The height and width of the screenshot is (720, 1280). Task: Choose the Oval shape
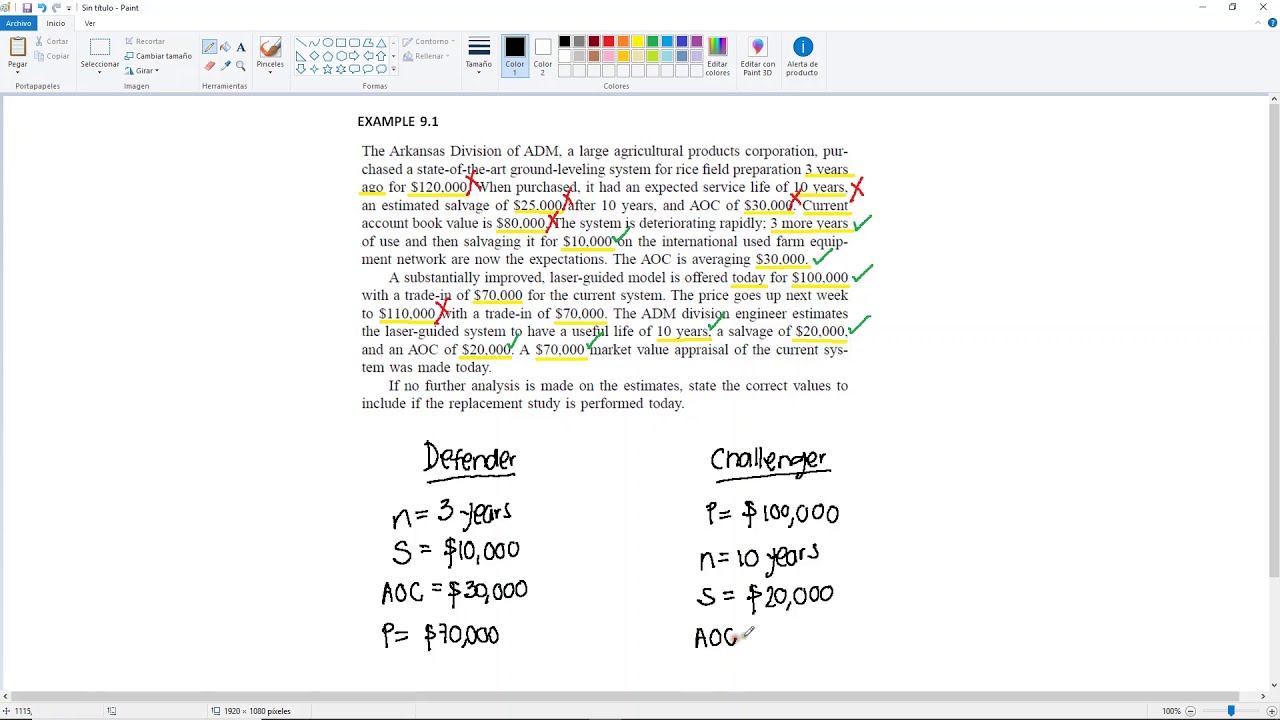coord(328,43)
